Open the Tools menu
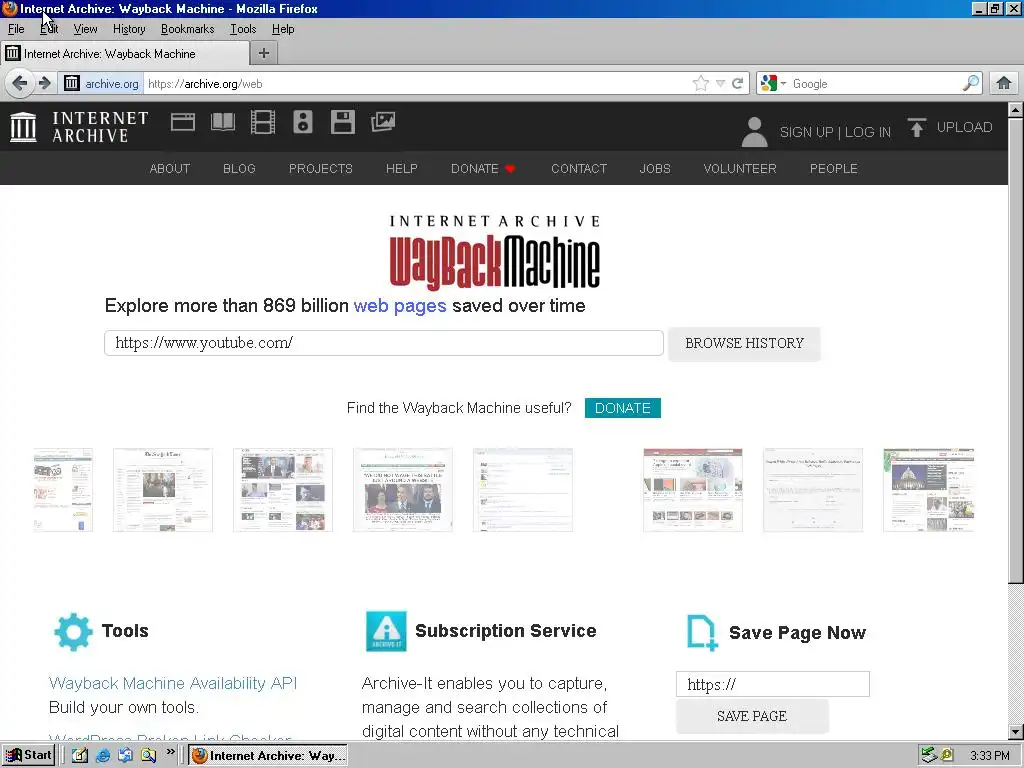1024x768 pixels. (243, 29)
